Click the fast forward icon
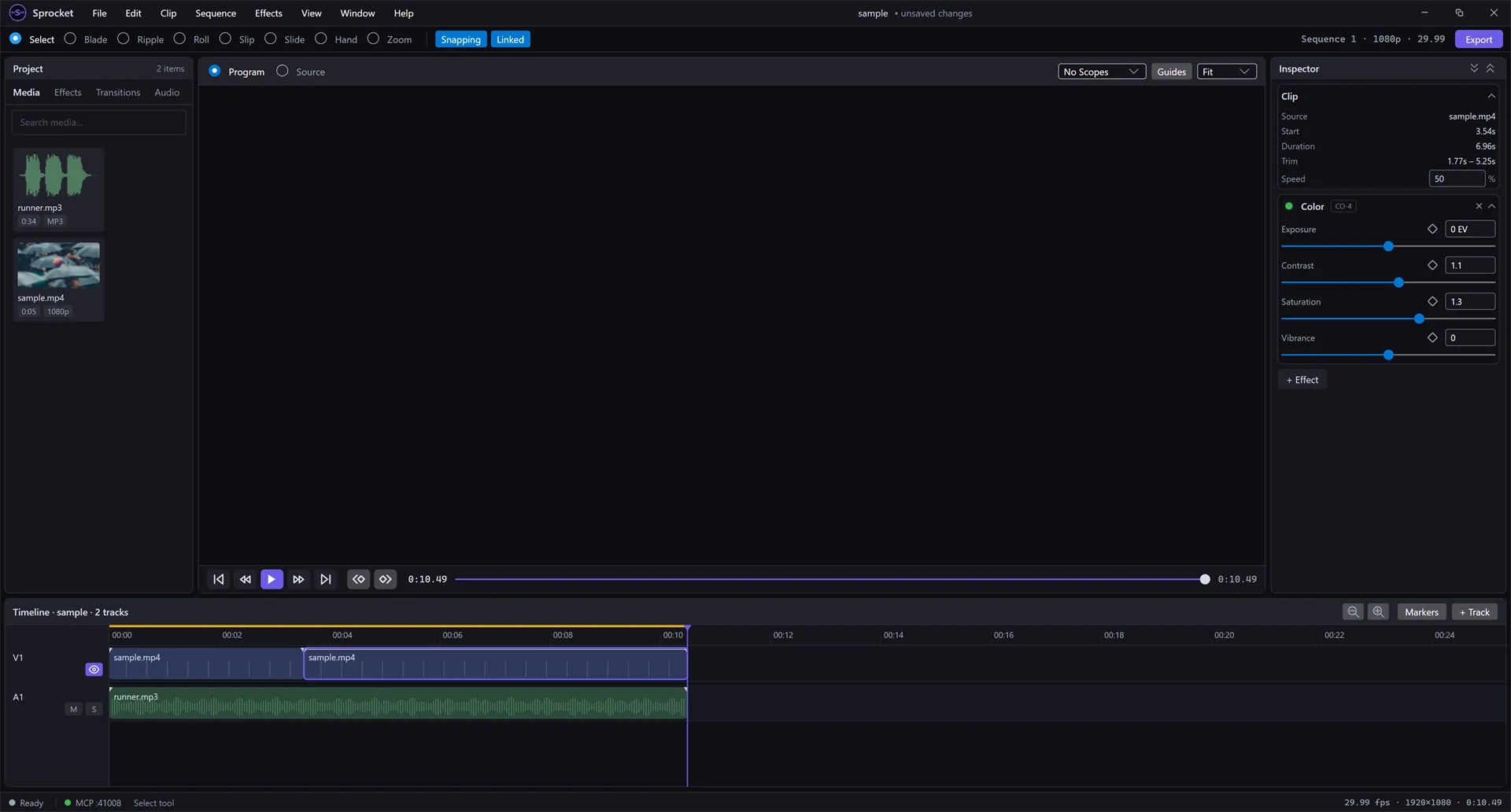Image resolution: width=1511 pixels, height=812 pixels. (298, 579)
